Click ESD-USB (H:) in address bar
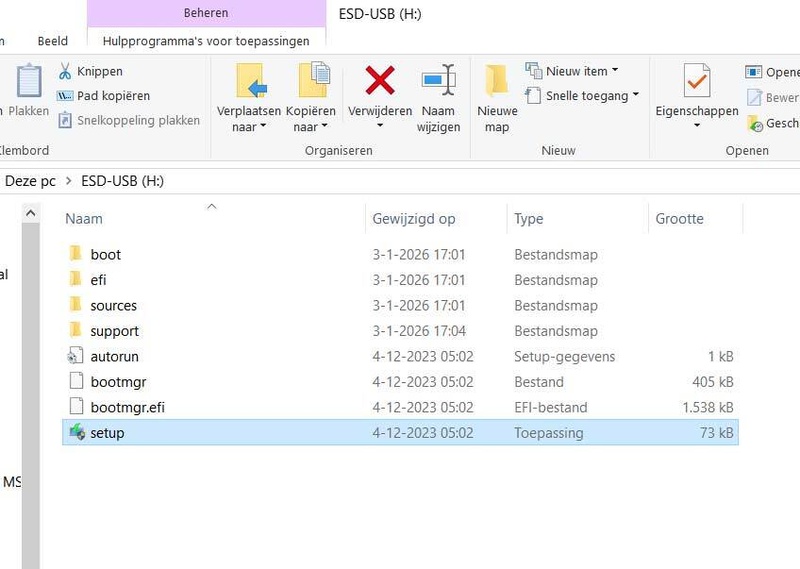The width and height of the screenshot is (800, 569). coord(122,181)
